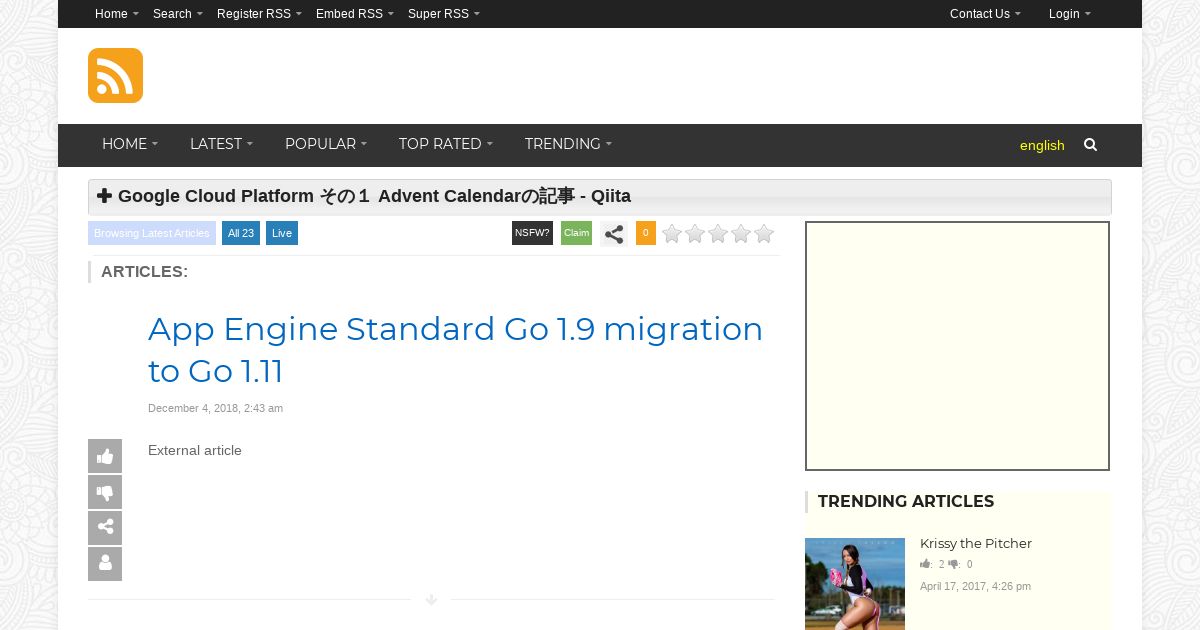
Task: Open TRENDING menu in main navigation
Action: click(568, 144)
